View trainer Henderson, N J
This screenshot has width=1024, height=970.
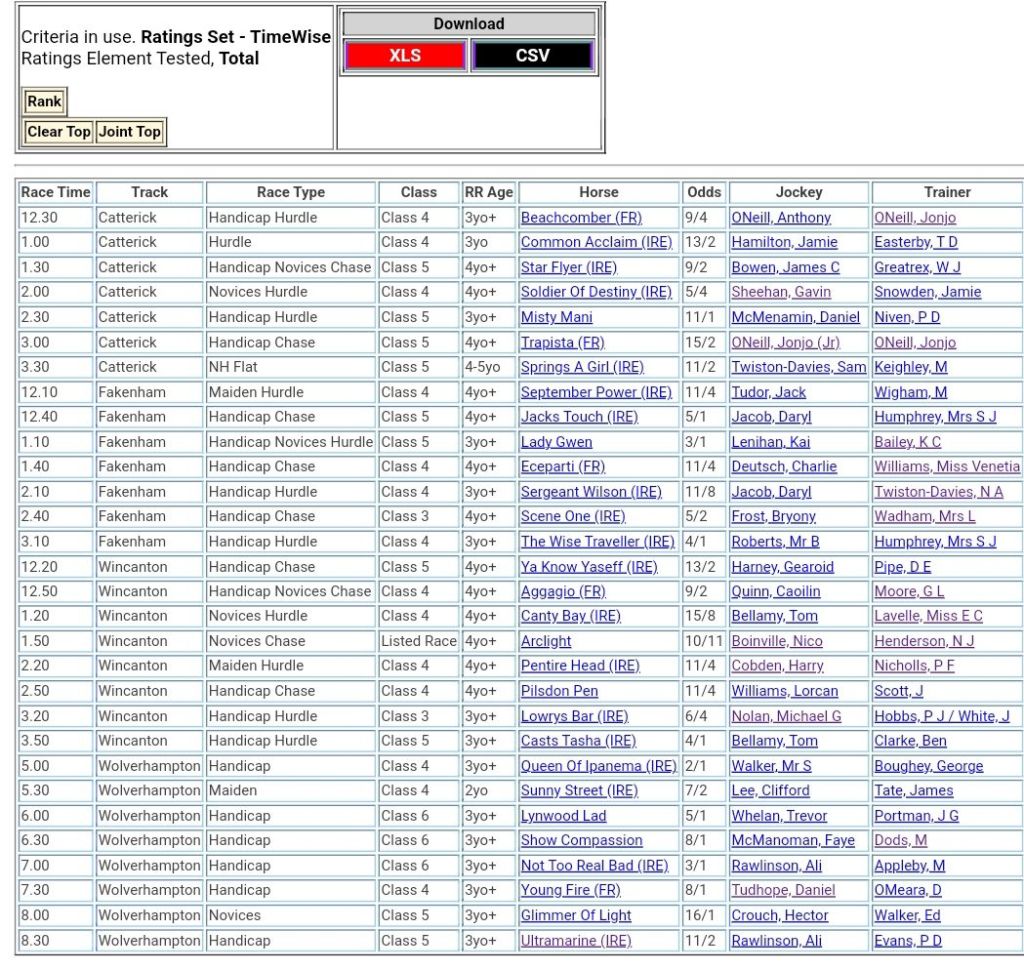point(924,641)
